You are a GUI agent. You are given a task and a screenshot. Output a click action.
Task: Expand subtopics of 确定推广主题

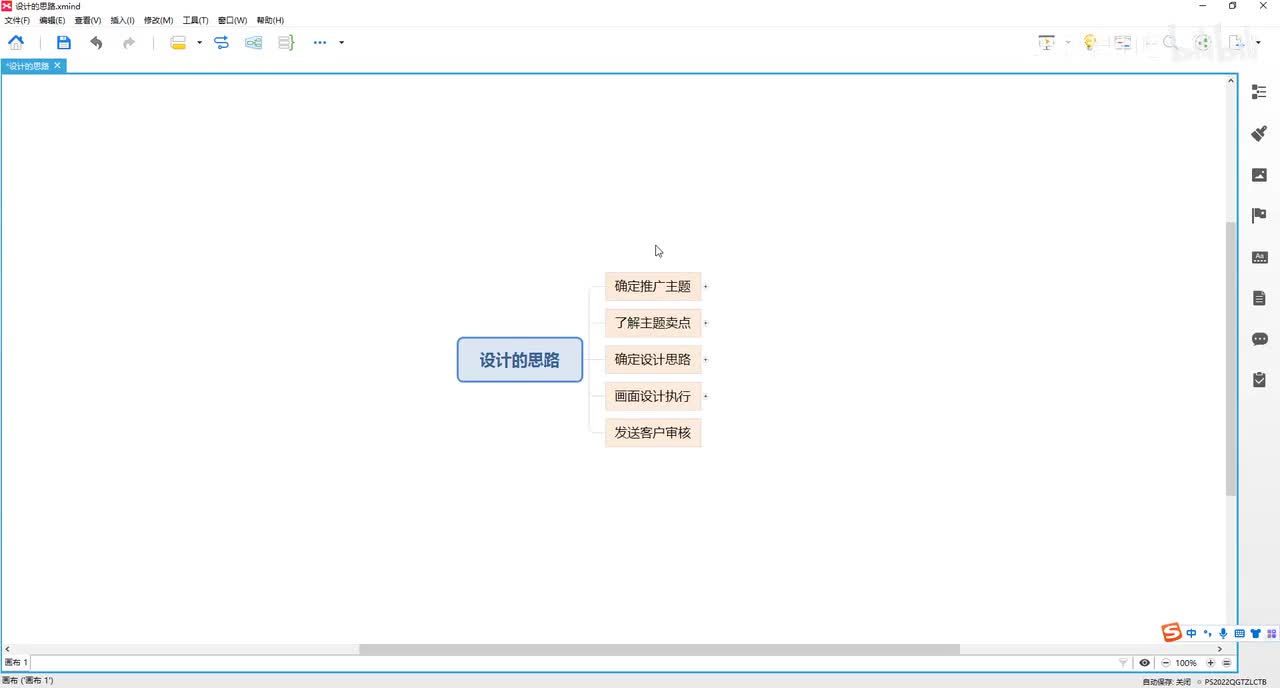click(x=706, y=286)
